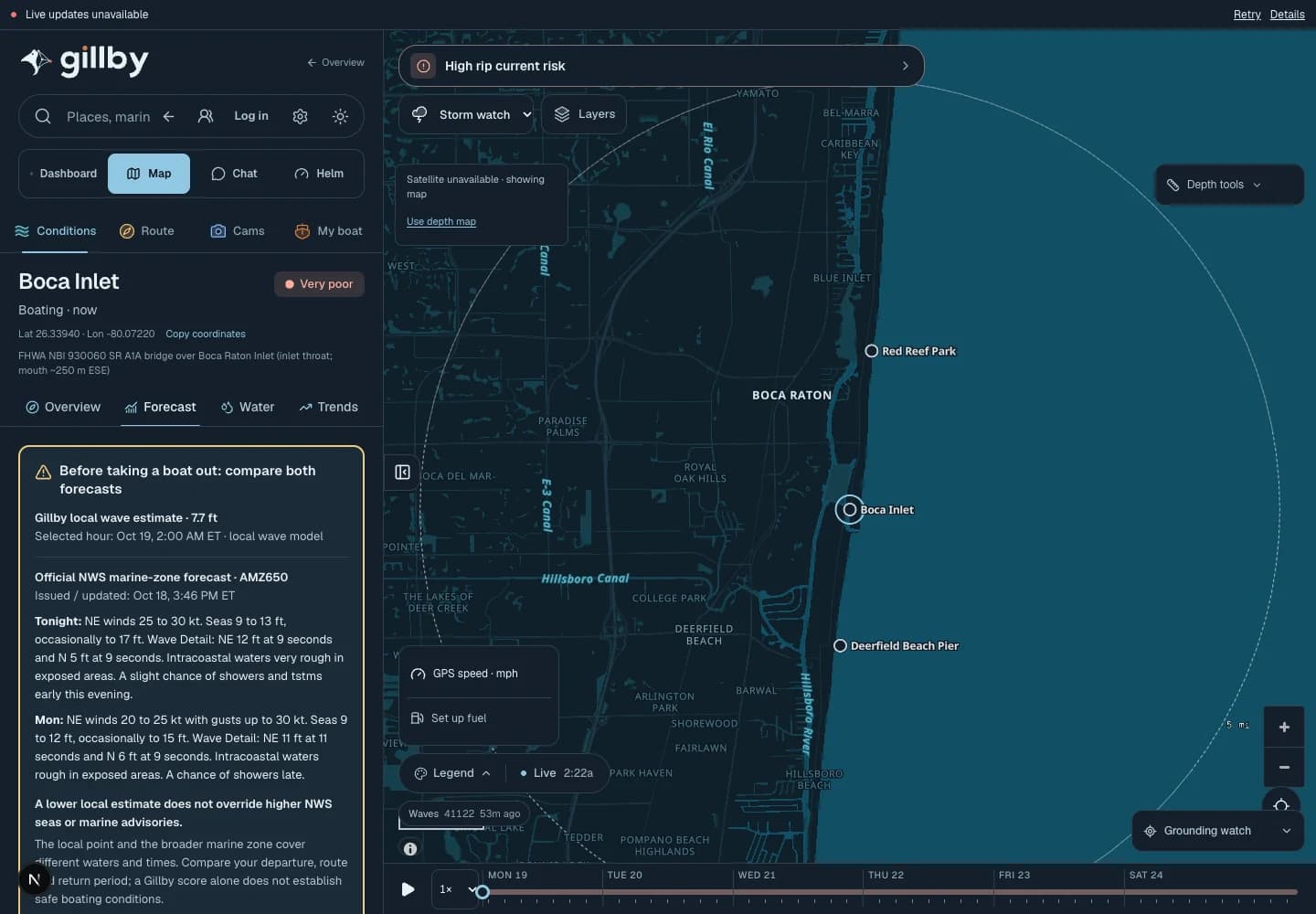This screenshot has height=914, width=1316.
Task: Jump to FRI 23 on timeline
Action: (x=1014, y=876)
